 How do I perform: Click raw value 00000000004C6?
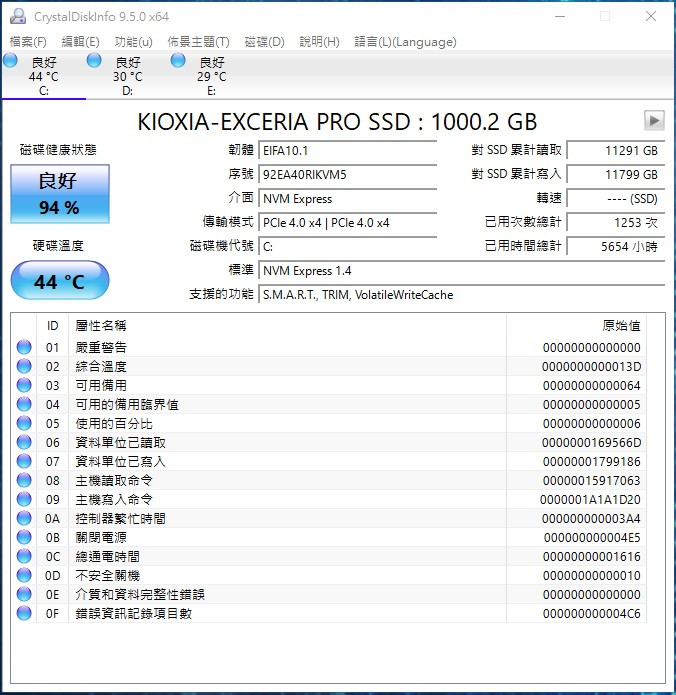tap(591, 613)
